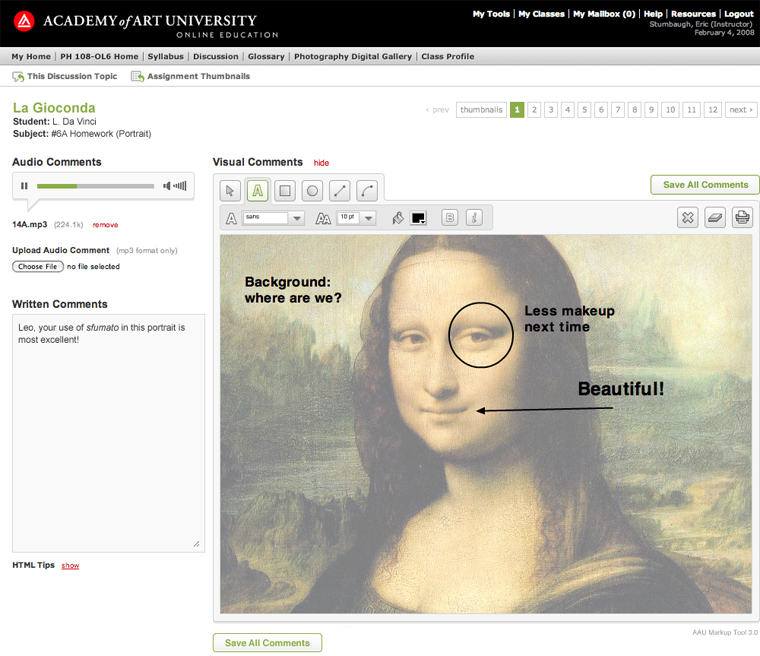The image size is (760, 656).
Task: Click the red remove link for 14A.mp3
Action: pos(105,225)
